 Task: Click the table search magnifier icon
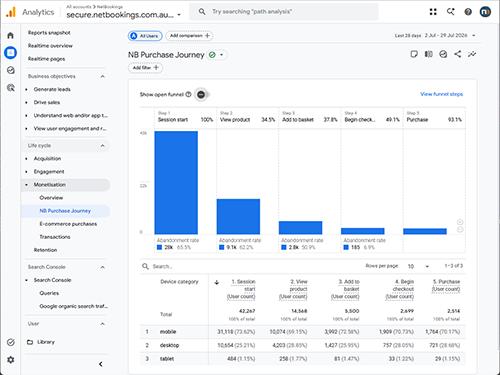pyautogui.click(x=145, y=266)
